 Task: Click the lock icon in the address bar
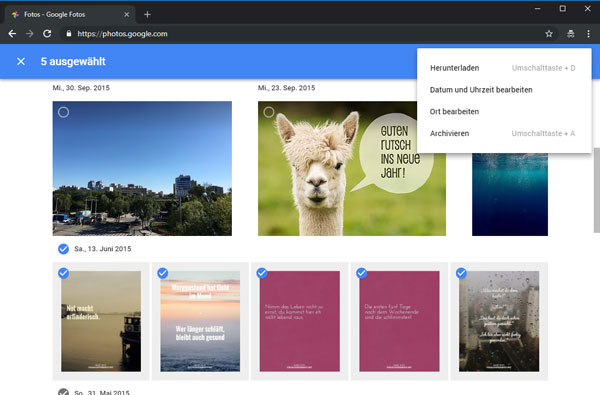coord(69,34)
